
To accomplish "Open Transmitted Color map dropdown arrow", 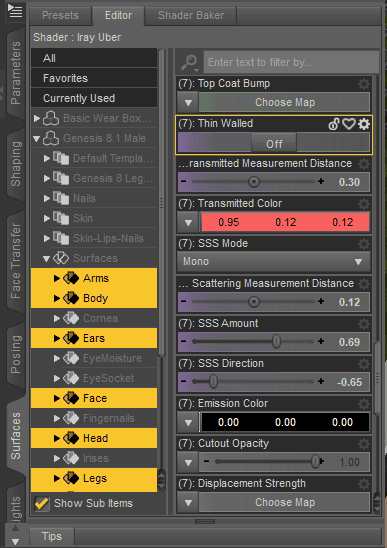I will 188,223.
